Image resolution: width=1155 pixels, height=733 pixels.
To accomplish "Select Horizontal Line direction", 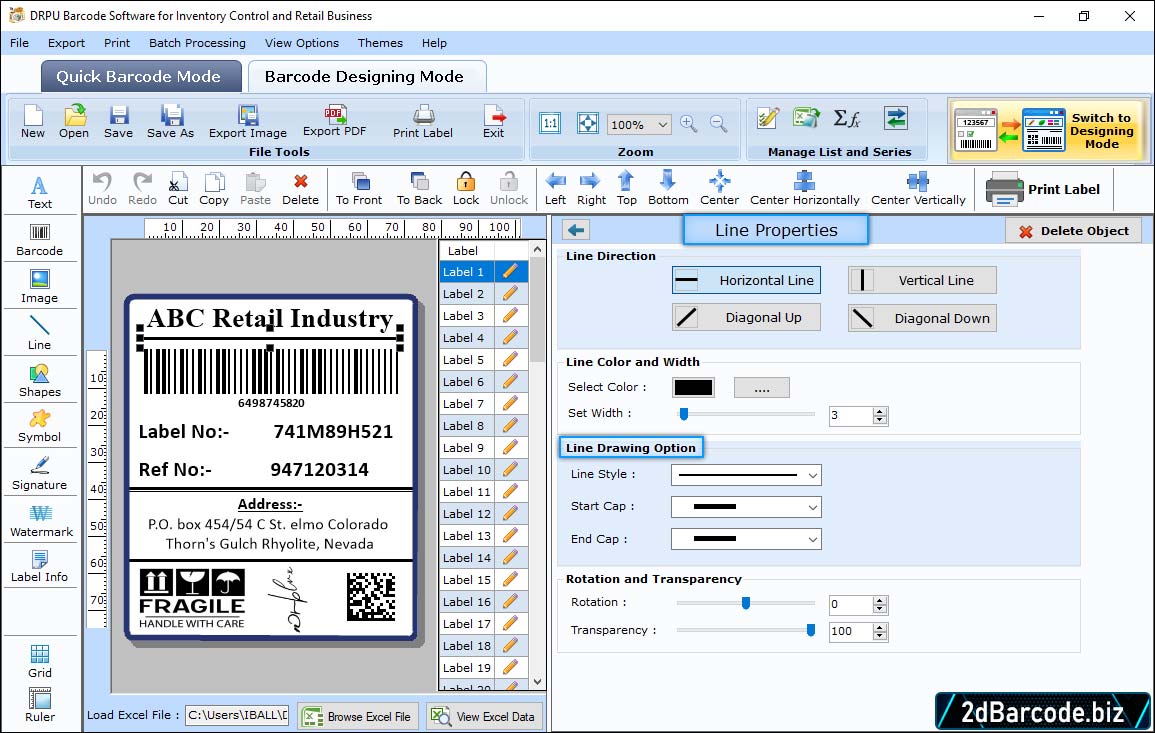I will pyautogui.click(x=746, y=280).
